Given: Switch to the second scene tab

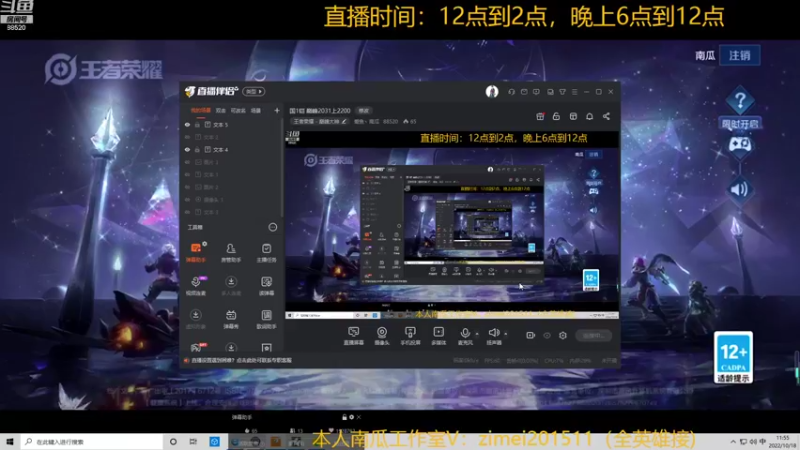Looking at the screenshot, I should pos(220,110).
